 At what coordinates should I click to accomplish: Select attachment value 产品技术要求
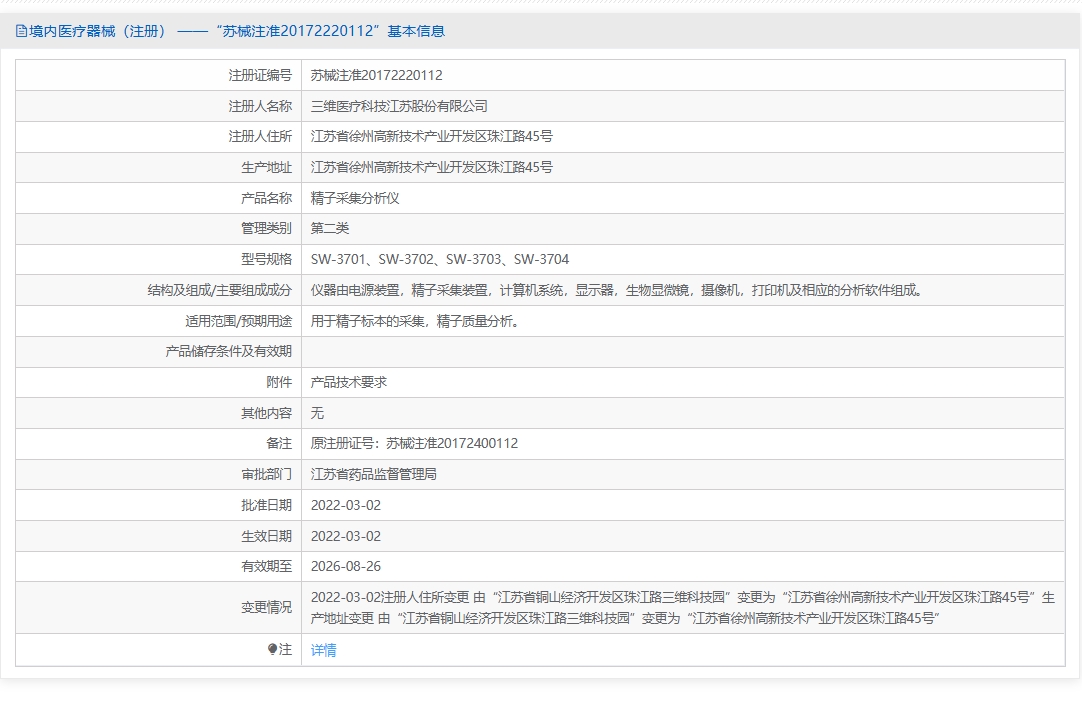(x=348, y=382)
